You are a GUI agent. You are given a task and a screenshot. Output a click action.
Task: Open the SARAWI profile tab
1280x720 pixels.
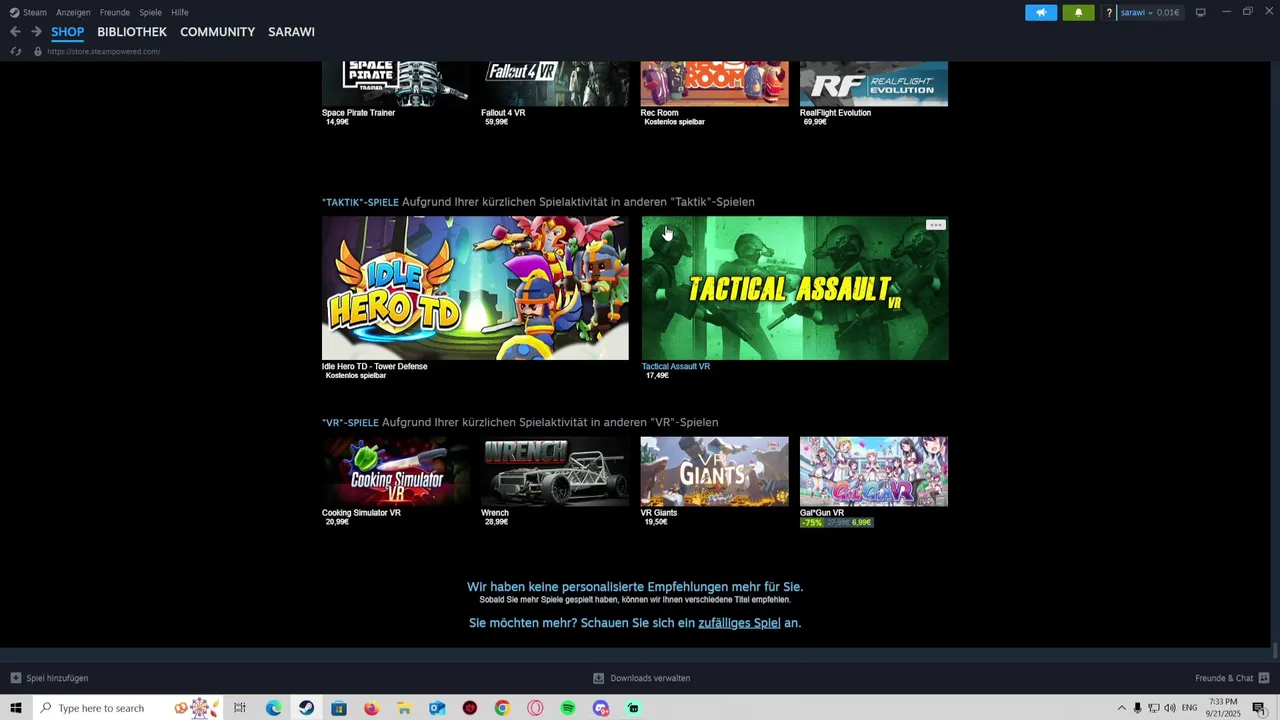pos(291,32)
